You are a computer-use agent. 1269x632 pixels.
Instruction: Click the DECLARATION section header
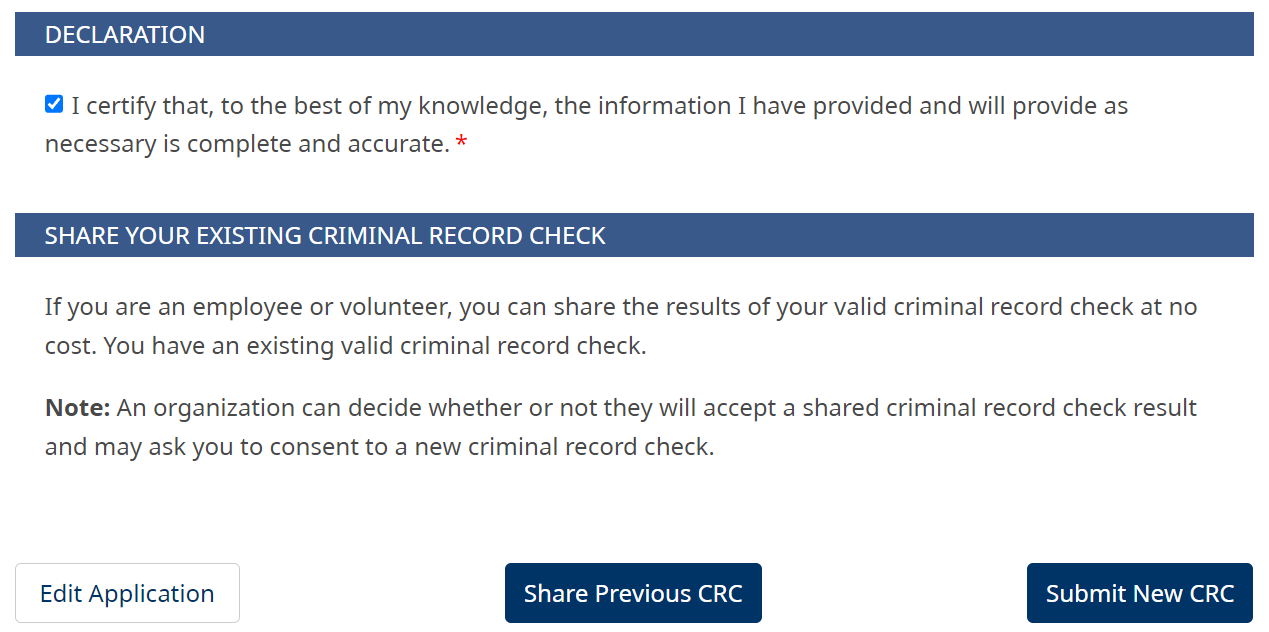pyautogui.click(x=124, y=34)
